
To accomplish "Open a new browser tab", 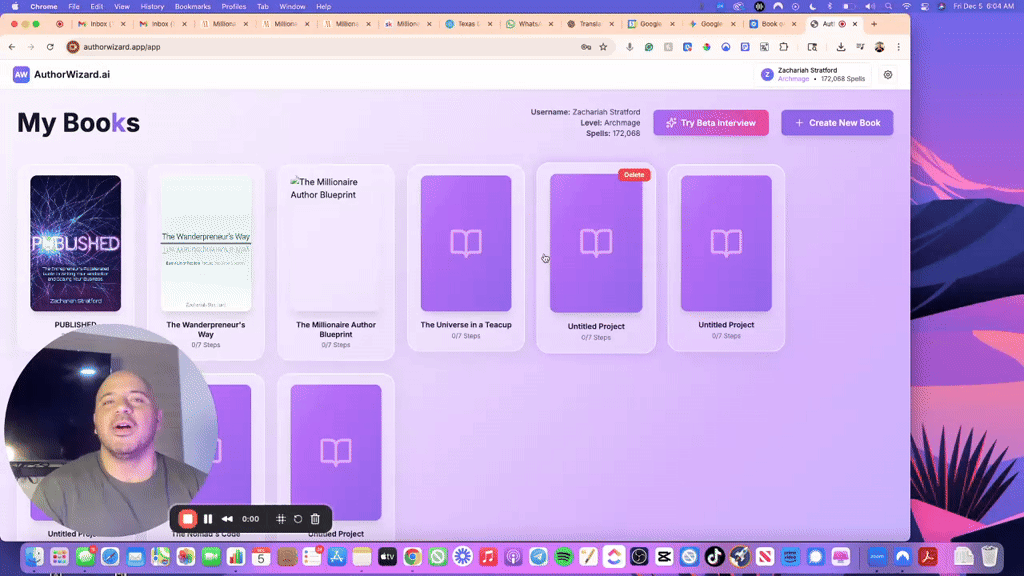I will point(874,24).
